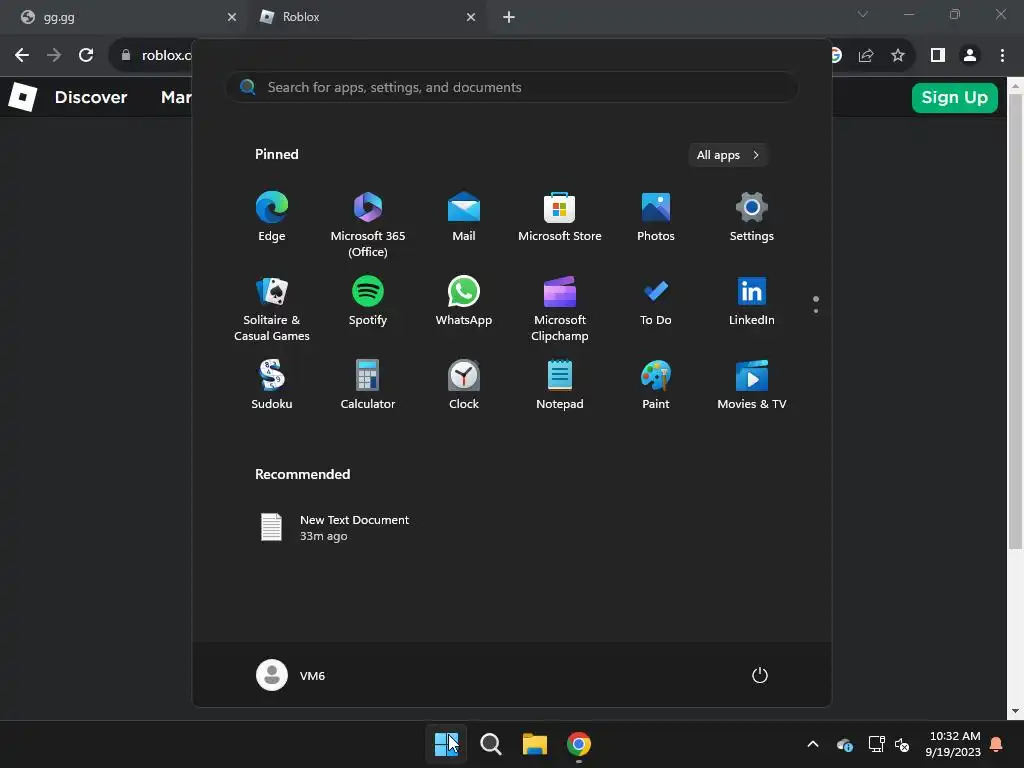
Task: Close the gg.gg tab
Action: click(232, 17)
